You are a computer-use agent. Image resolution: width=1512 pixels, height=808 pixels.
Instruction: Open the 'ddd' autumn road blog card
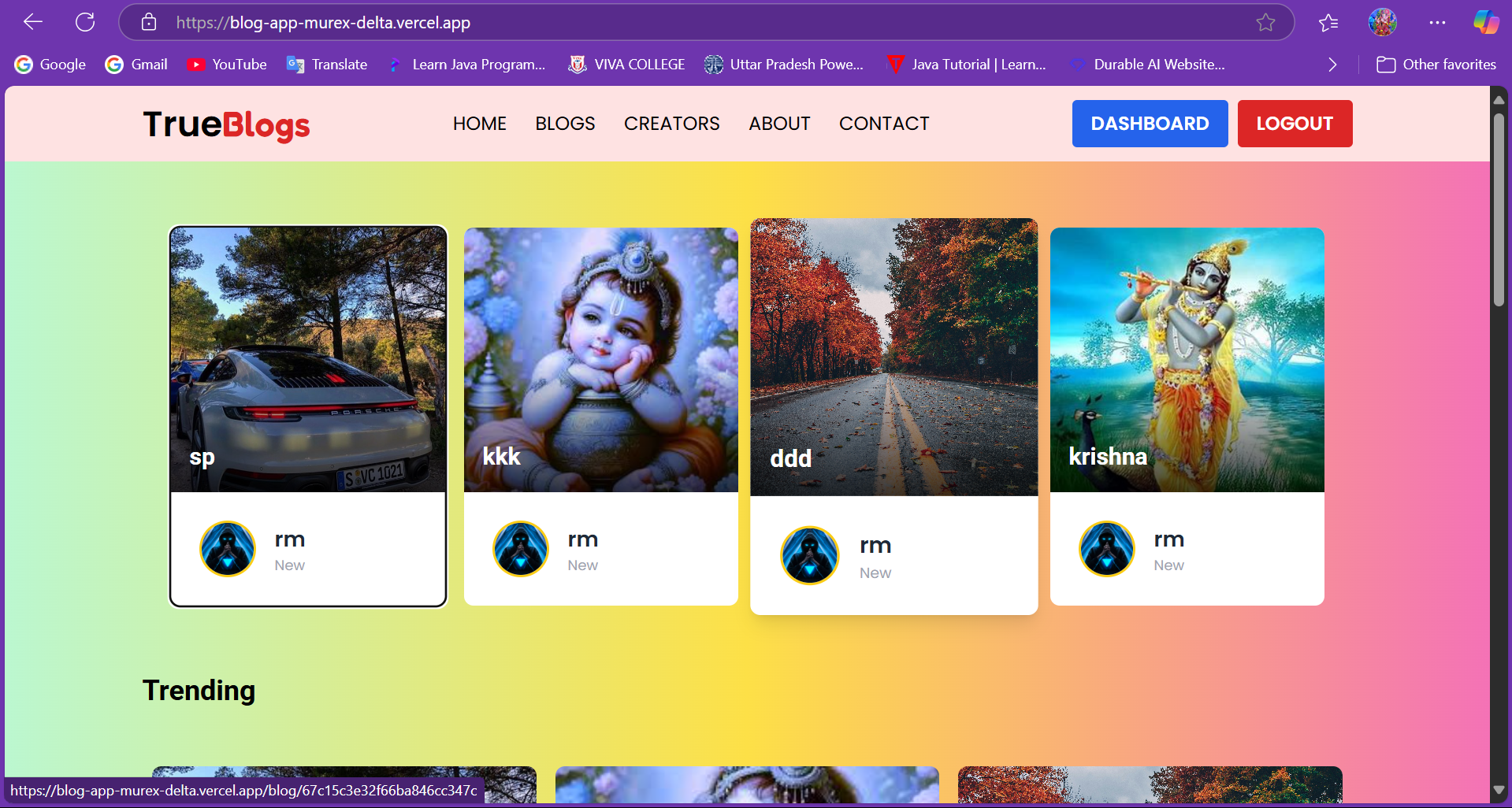pyautogui.click(x=894, y=417)
